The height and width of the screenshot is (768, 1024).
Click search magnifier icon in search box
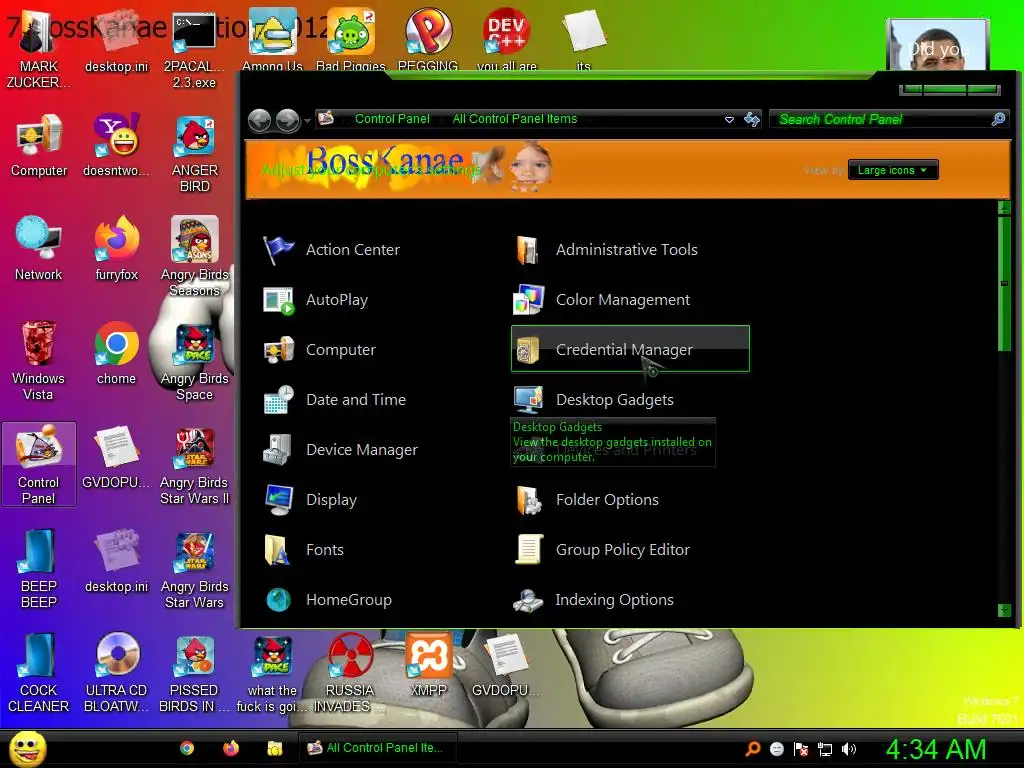coord(998,119)
